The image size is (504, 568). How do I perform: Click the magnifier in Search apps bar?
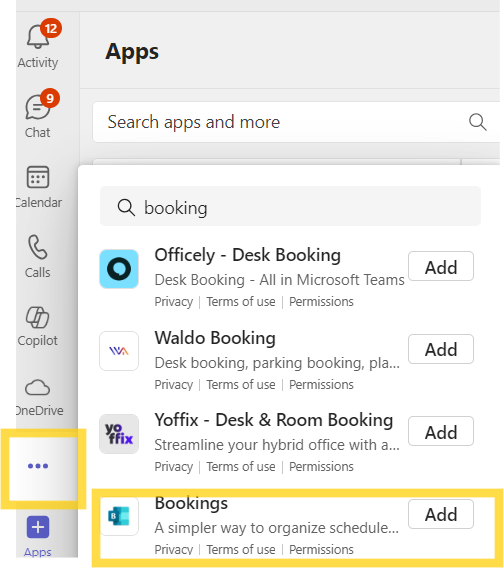point(478,122)
